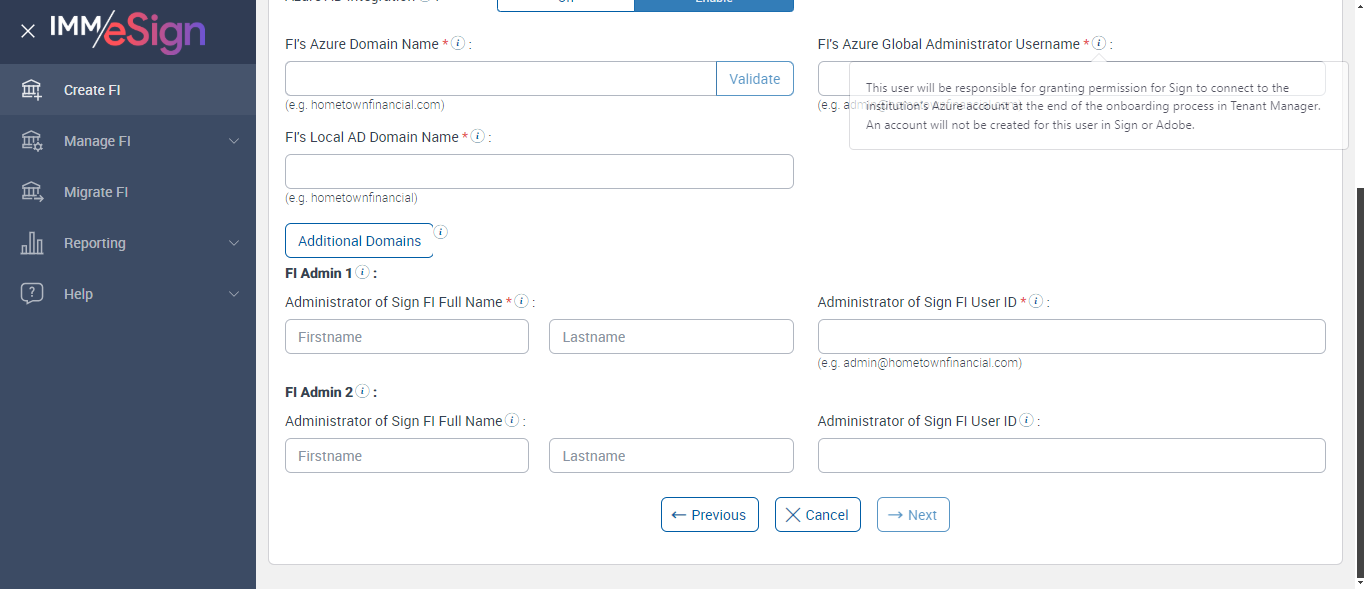Expand the Manage FI chevron

pyautogui.click(x=234, y=141)
